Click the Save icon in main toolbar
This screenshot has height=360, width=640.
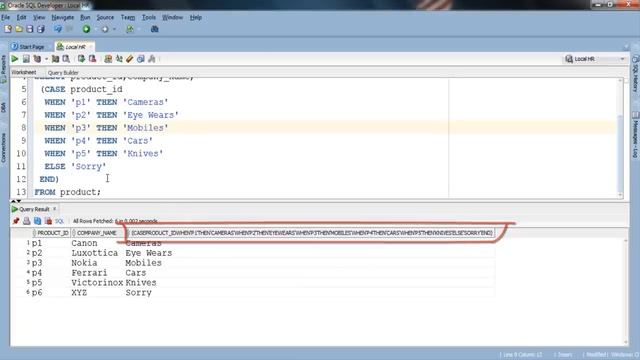(30, 29)
